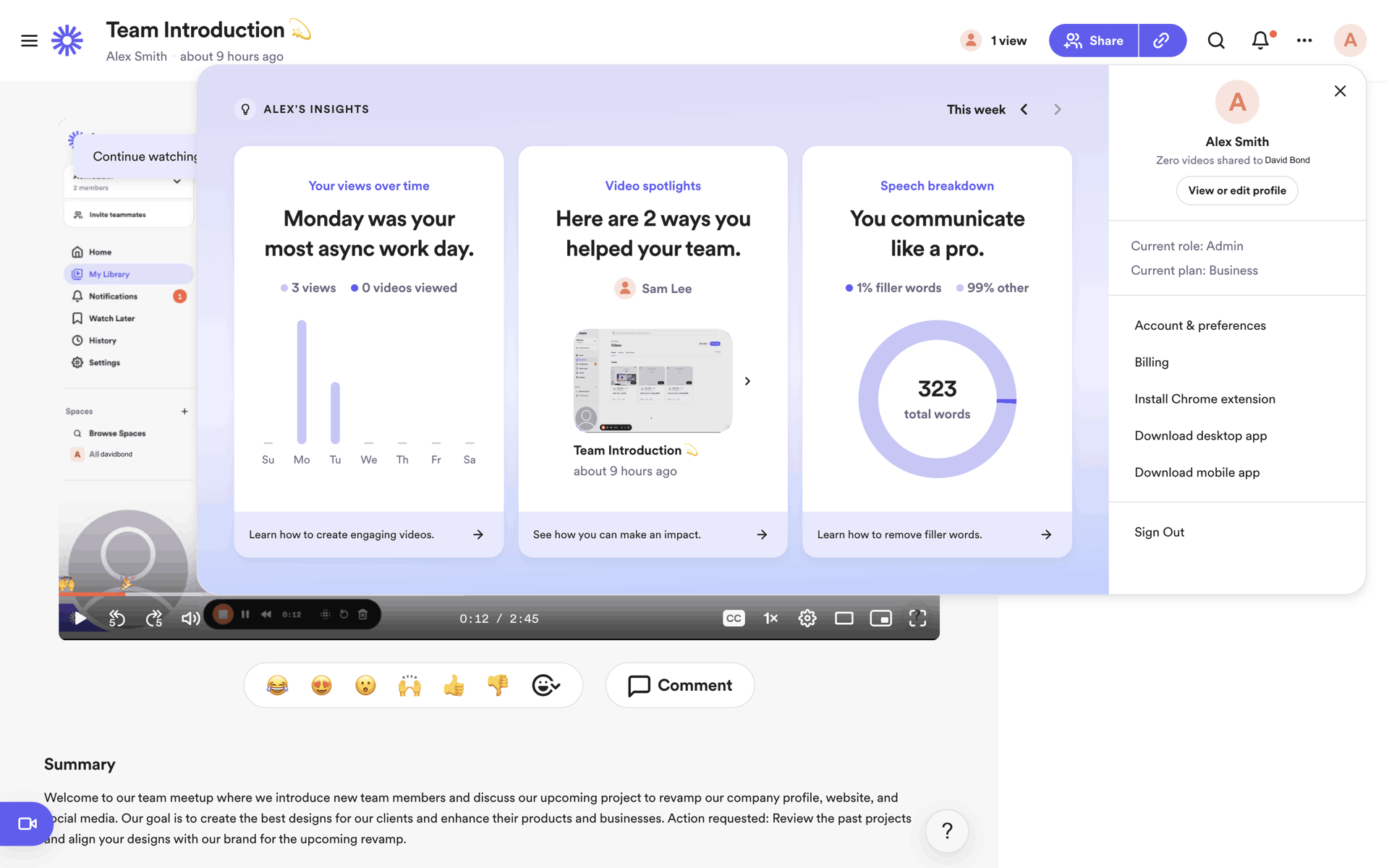Screen dimensions: 1389x868
Task: Rewind video five seconds
Action: 117,618
